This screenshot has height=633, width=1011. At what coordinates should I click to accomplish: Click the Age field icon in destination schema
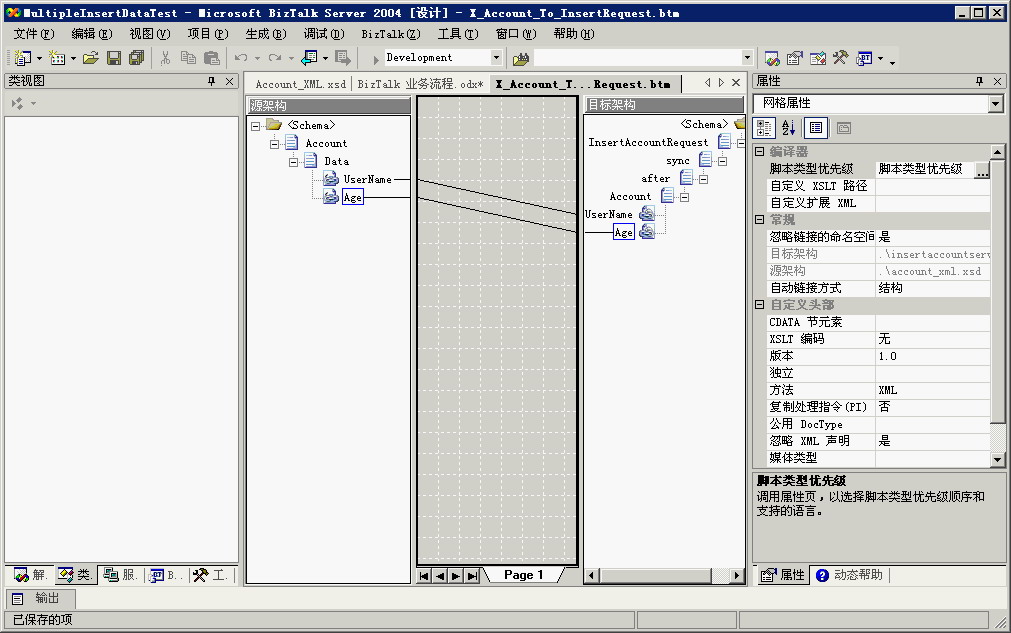click(647, 231)
